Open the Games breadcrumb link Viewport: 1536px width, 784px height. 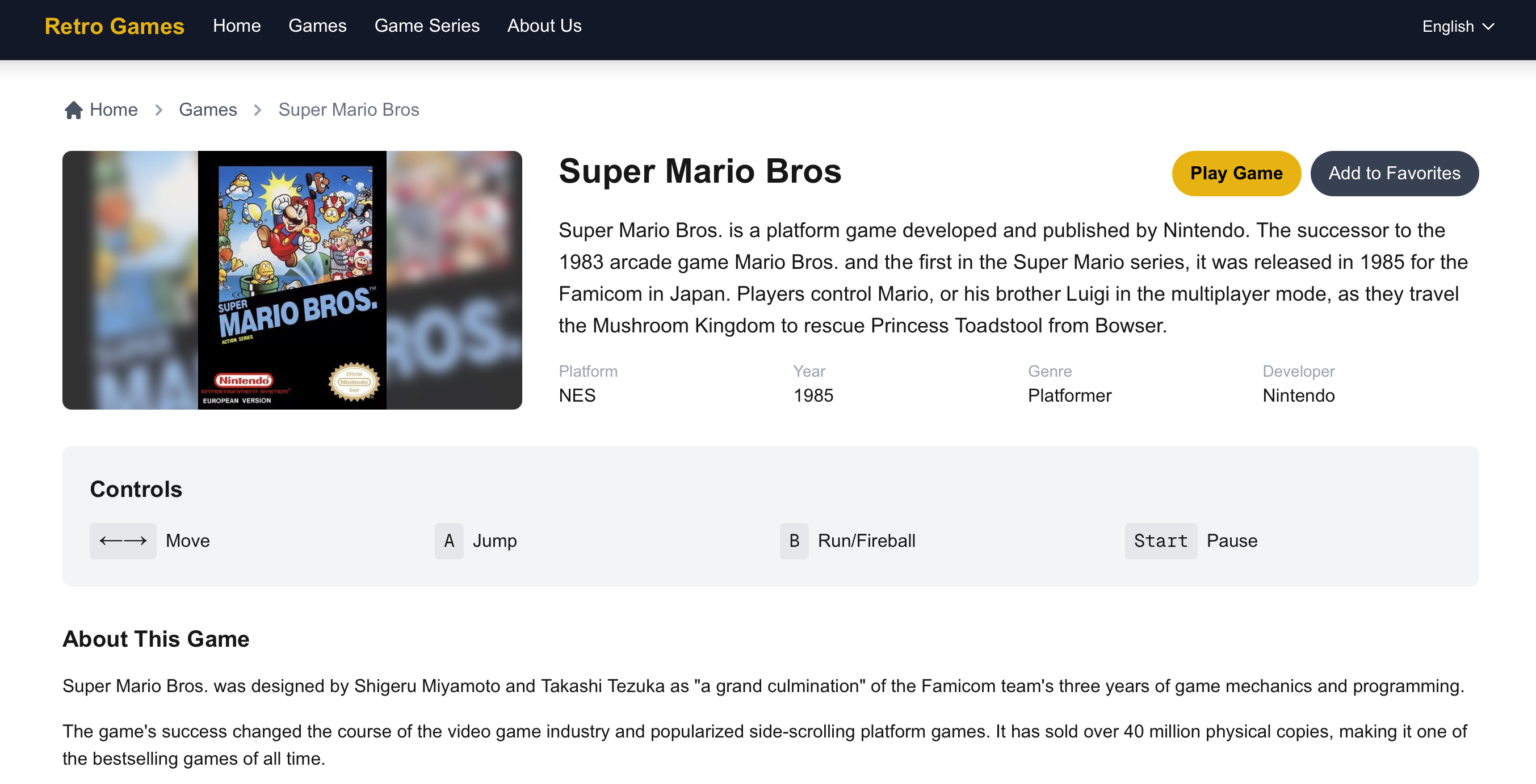[208, 109]
